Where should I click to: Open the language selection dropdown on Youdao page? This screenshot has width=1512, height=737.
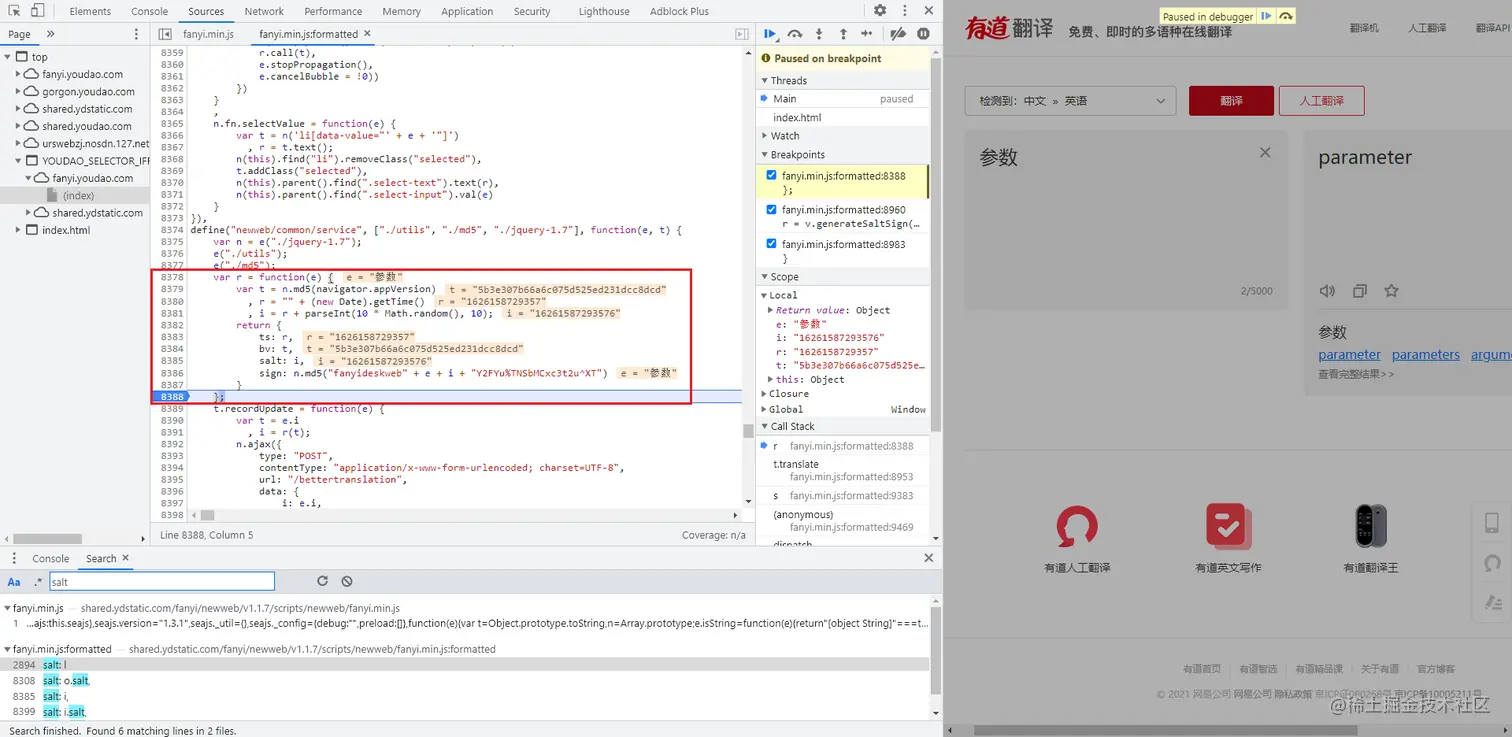click(1070, 101)
